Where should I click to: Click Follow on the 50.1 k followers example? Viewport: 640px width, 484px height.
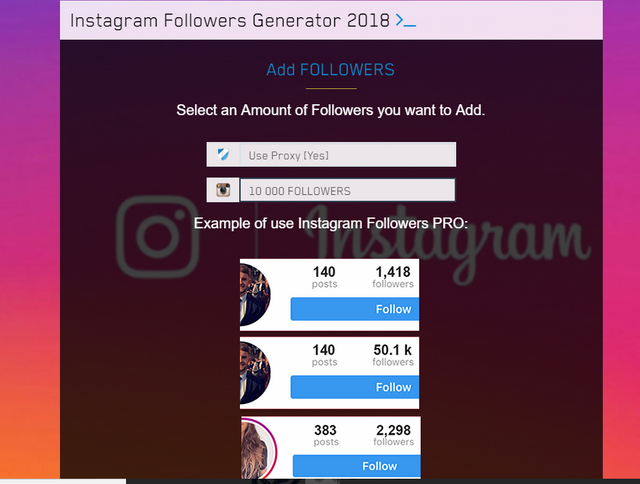354,387
